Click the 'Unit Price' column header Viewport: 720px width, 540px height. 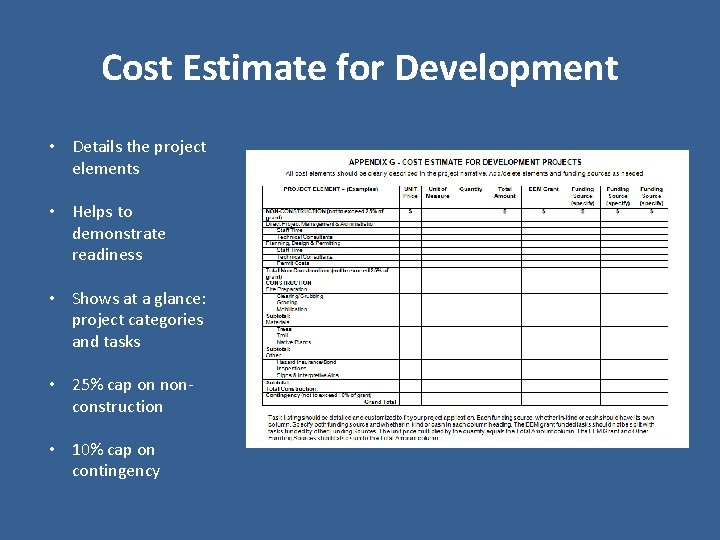pos(410,192)
